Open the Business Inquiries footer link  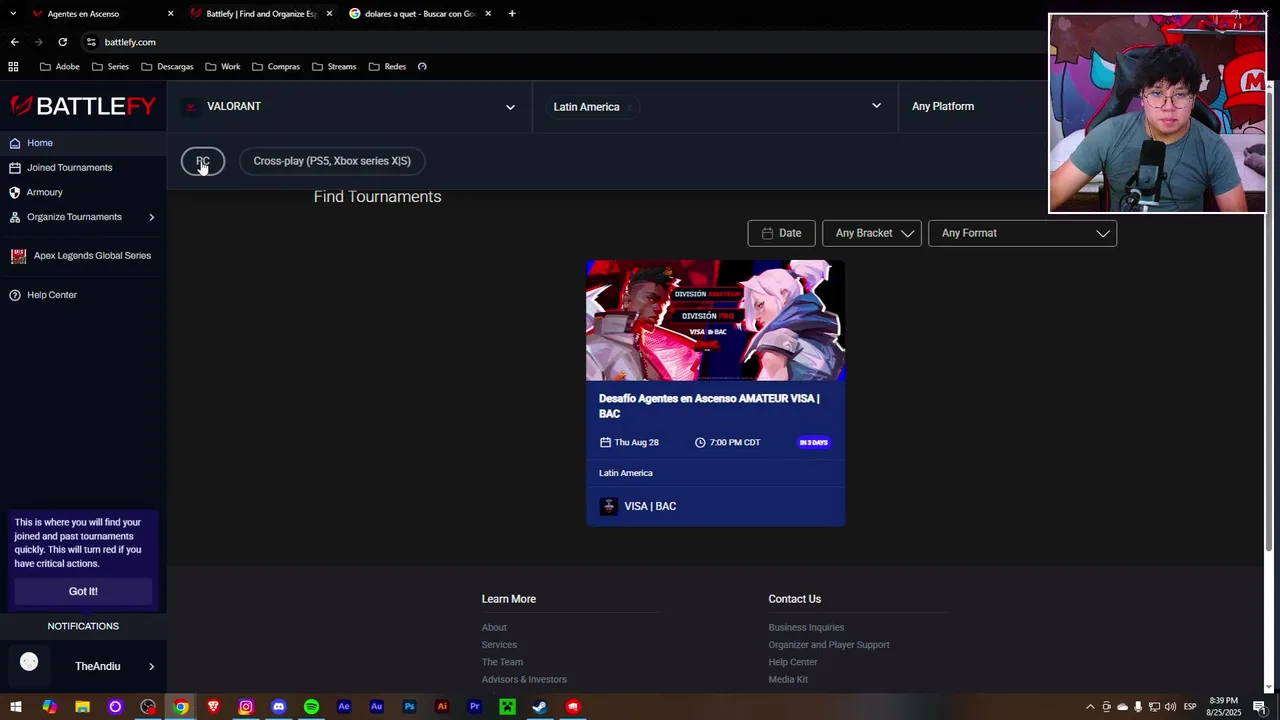point(806,628)
